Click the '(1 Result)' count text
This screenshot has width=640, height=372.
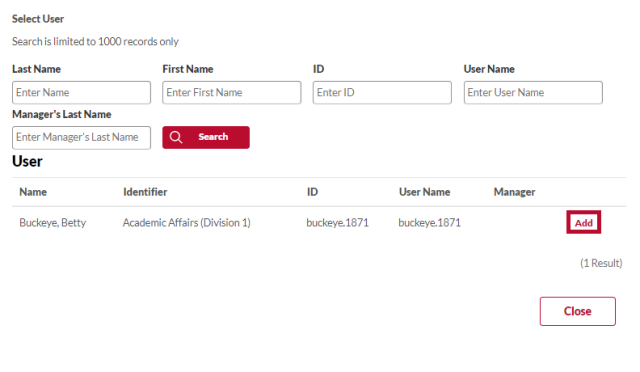tap(601, 263)
